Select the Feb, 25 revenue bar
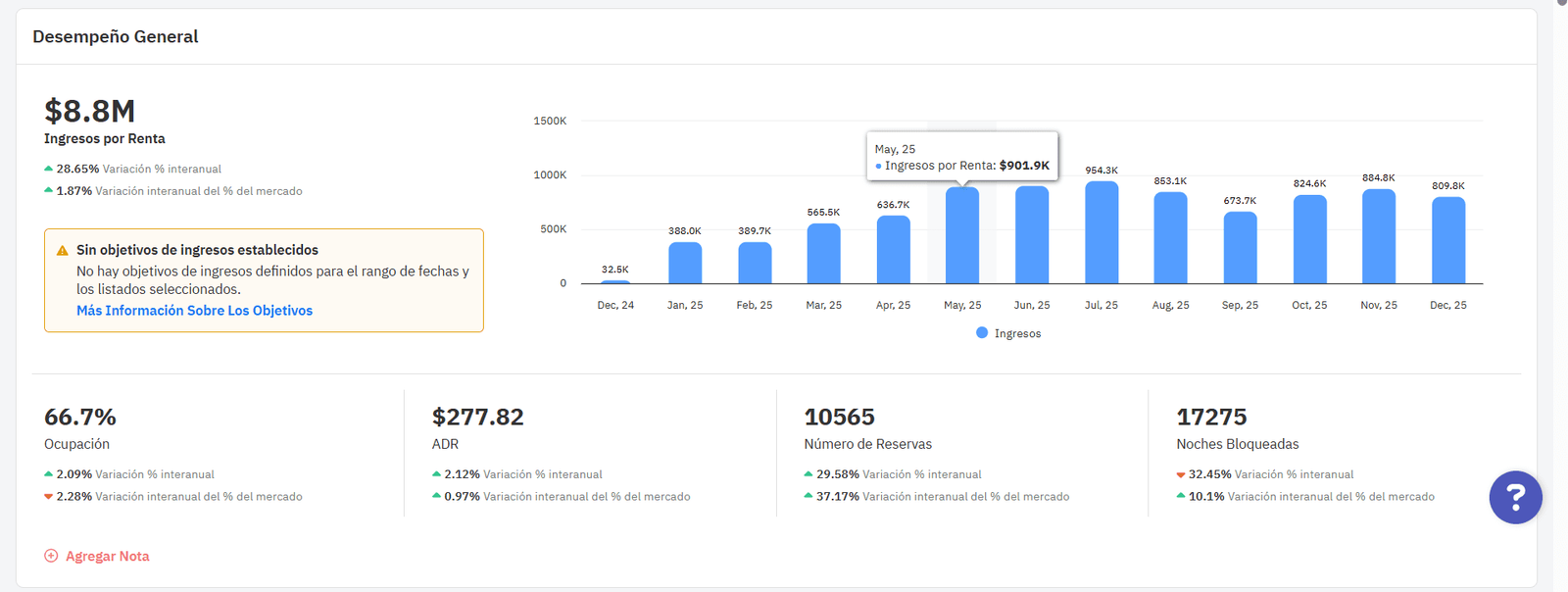 755,263
